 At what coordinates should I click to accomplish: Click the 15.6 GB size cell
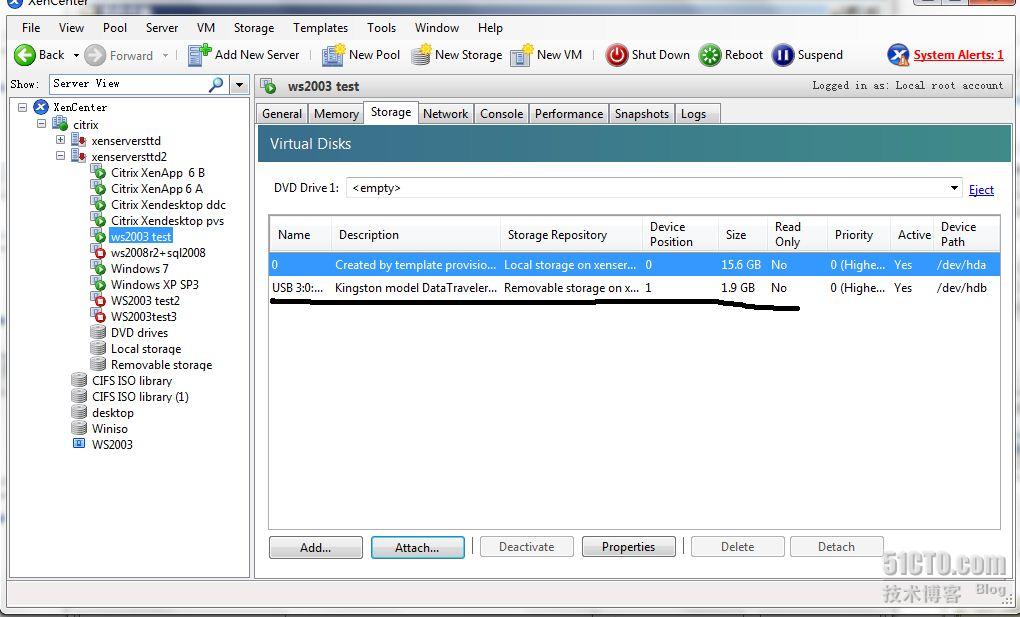740,265
